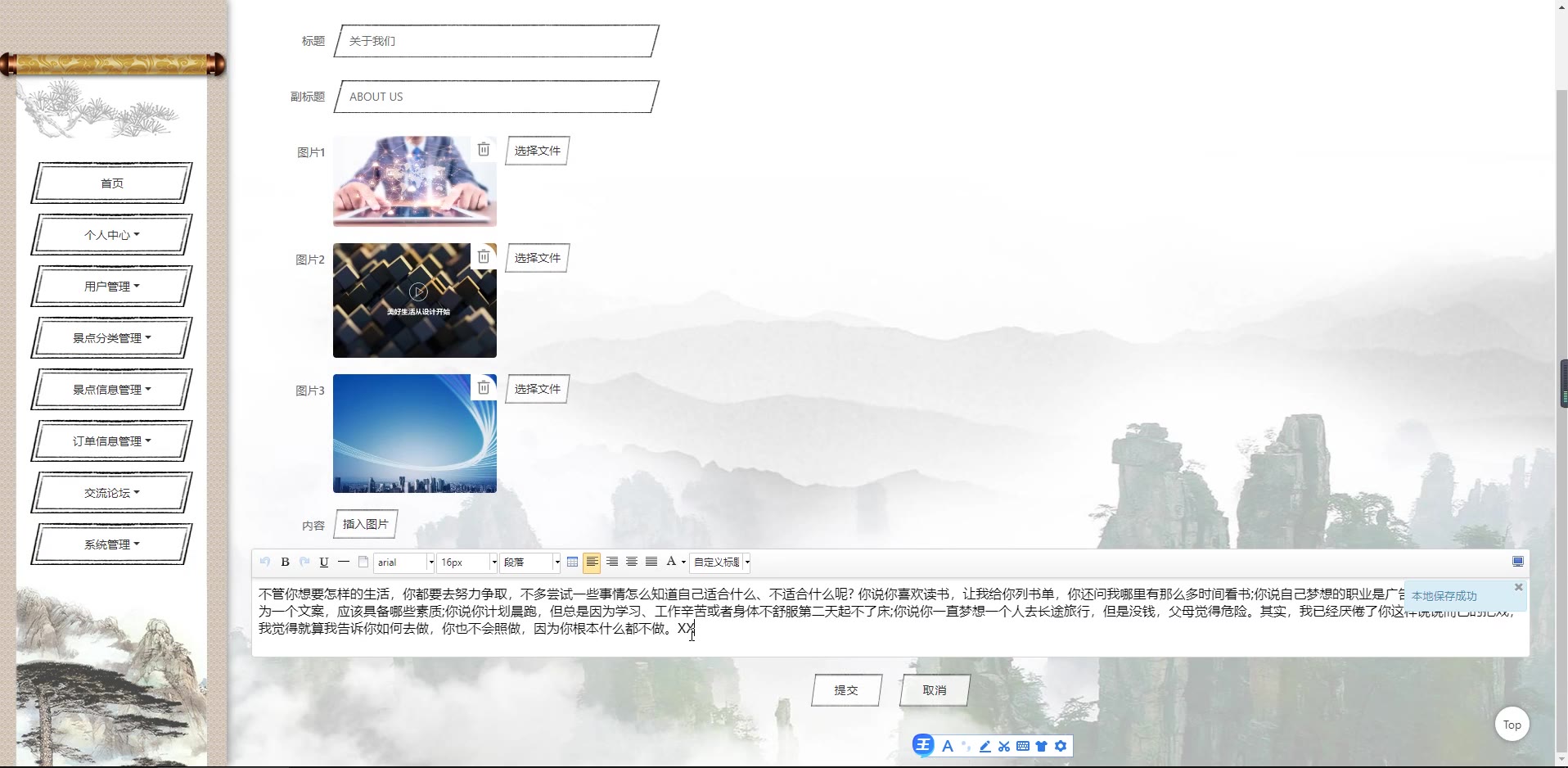Open the 图片1 businessman thumbnail
1568x768 pixels.
pyautogui.click(x=415, y=182)
